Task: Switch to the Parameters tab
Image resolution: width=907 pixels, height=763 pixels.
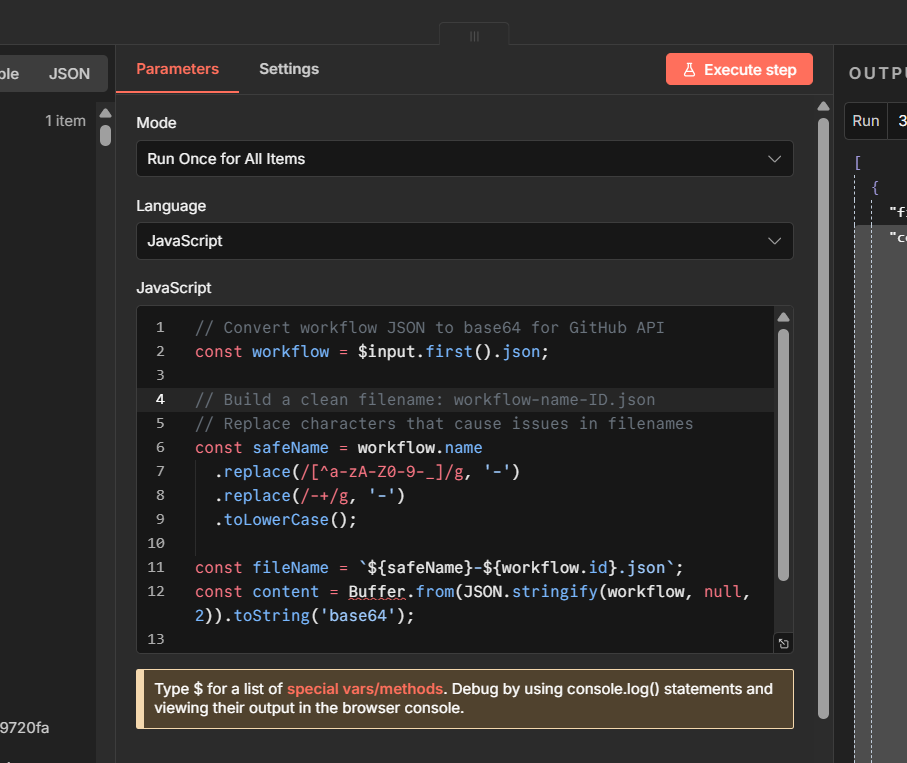Action: pos(177,69)
